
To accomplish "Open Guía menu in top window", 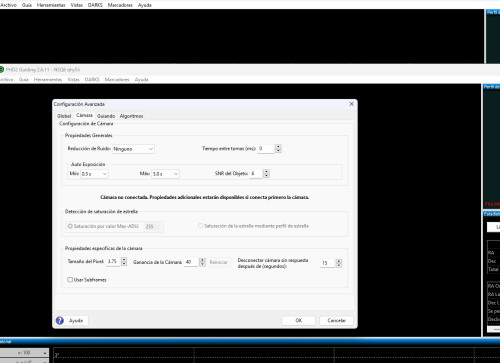I will pyautogui.click(x=27, y=5).
